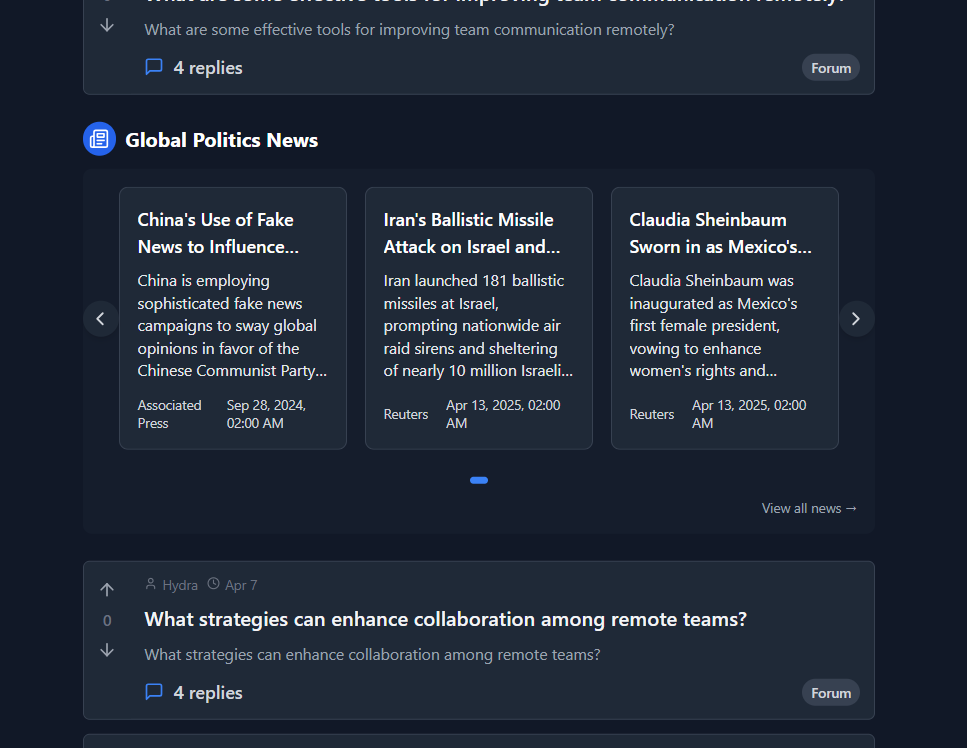The height and width of the screenshot is (748, 967).
Task: Click team communication tools post description
Action: pyautogui.click(x=409, y=30)
